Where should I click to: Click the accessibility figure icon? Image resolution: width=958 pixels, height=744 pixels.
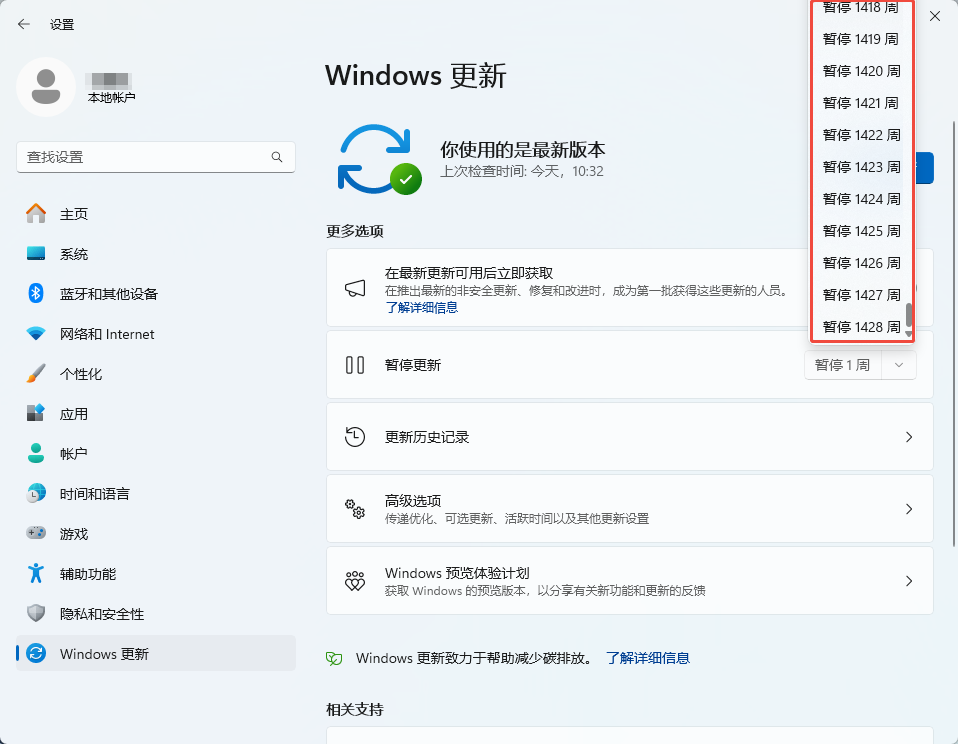(x=36, y=573)
